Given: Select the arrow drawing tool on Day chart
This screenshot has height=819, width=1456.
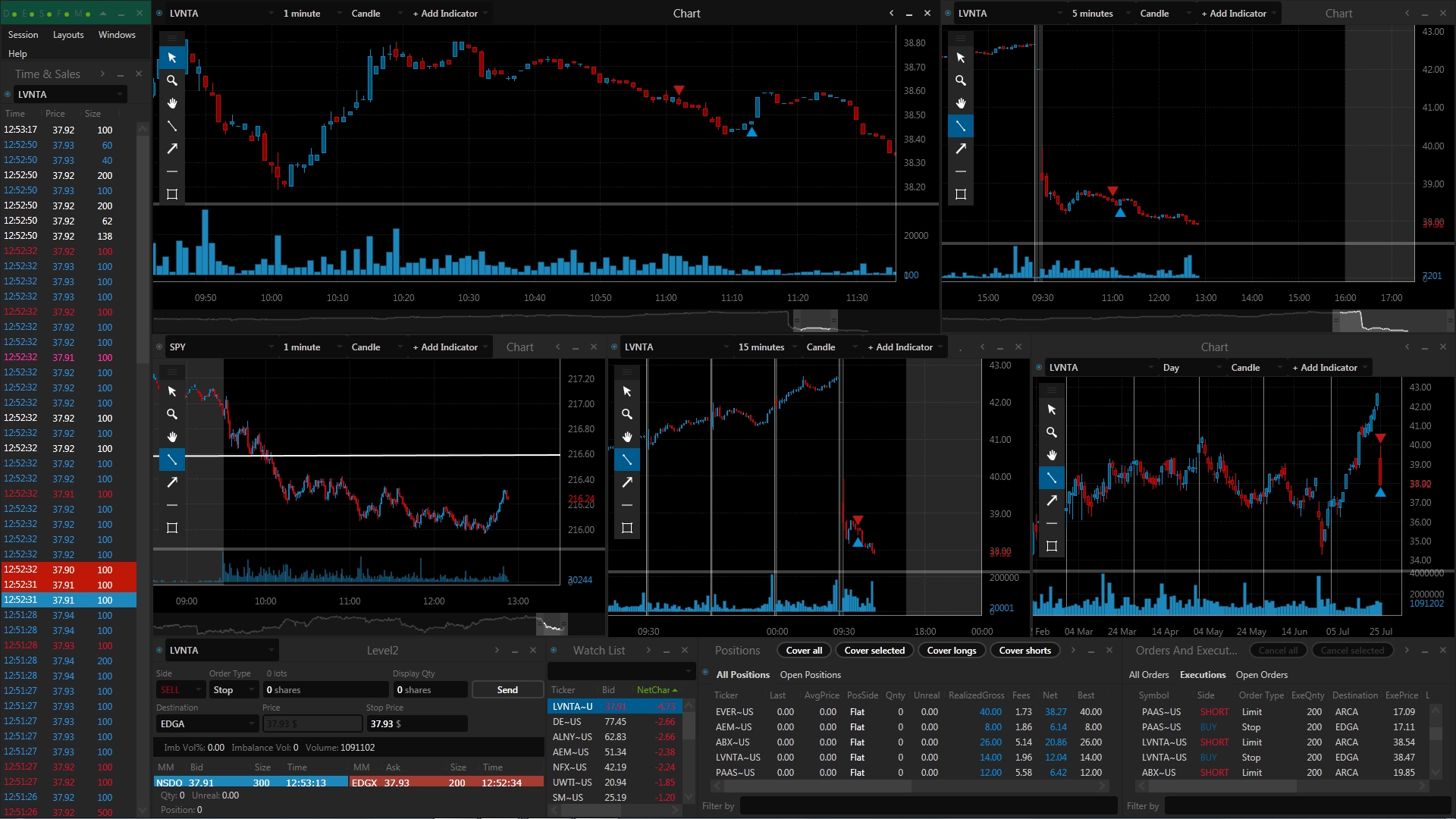Looking at the screenshot, I should pyautogui.click(x=1052, y=500).
